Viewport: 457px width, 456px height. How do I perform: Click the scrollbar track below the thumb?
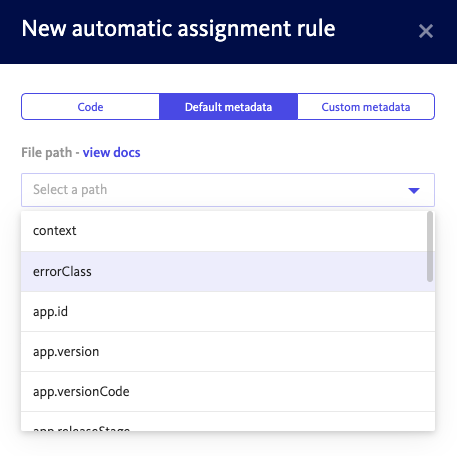pos(430,356)
